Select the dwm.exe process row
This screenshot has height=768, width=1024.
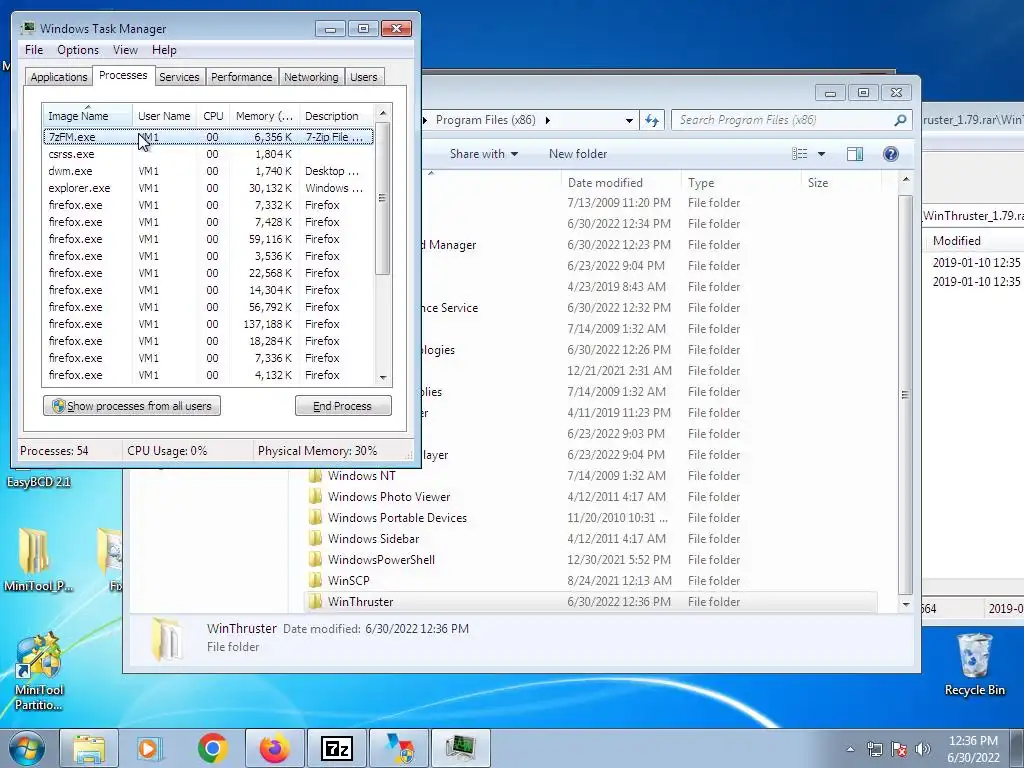208,171
